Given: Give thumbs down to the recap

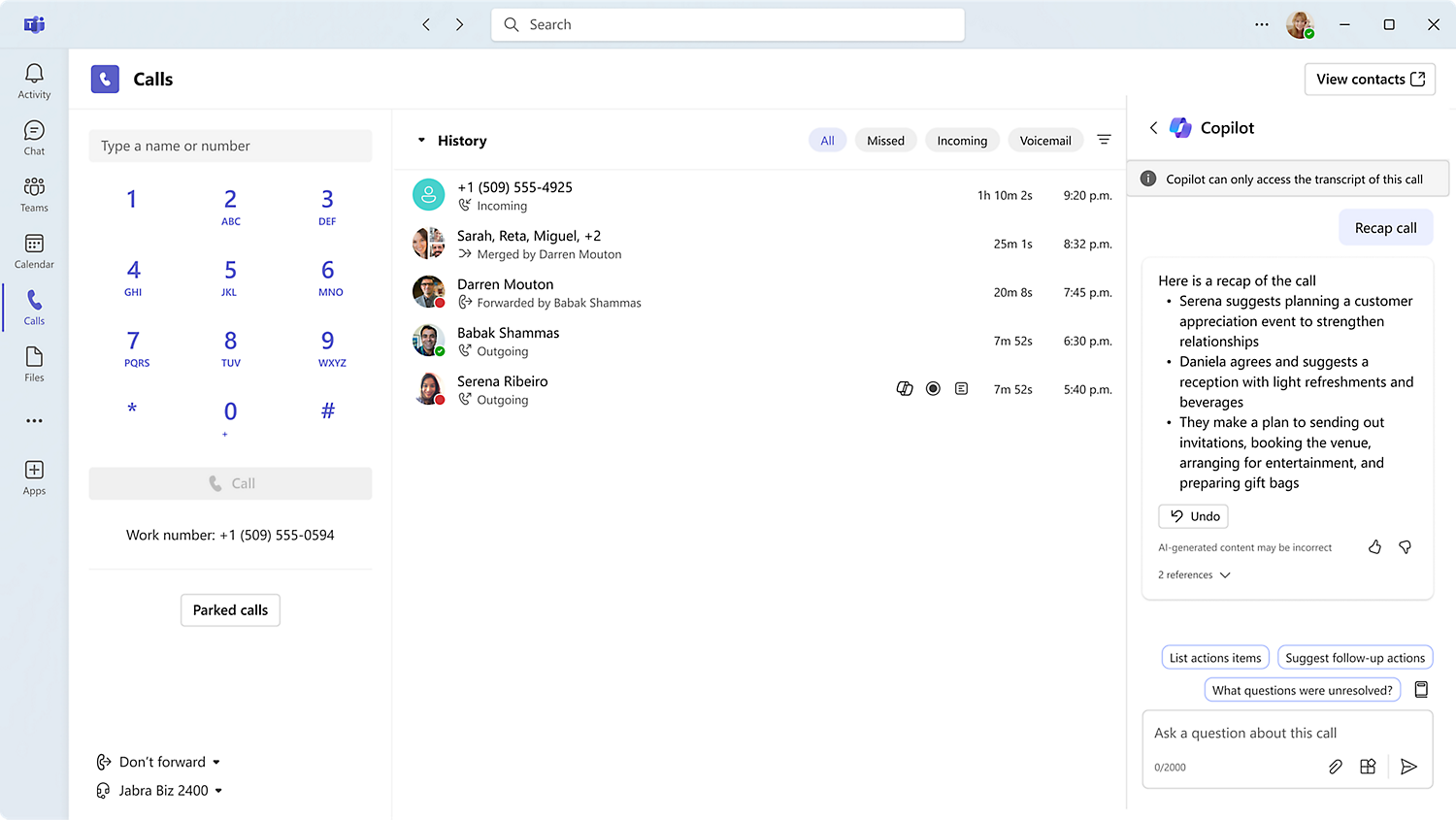Looking at the screenshot, I should coord(1405,547).
